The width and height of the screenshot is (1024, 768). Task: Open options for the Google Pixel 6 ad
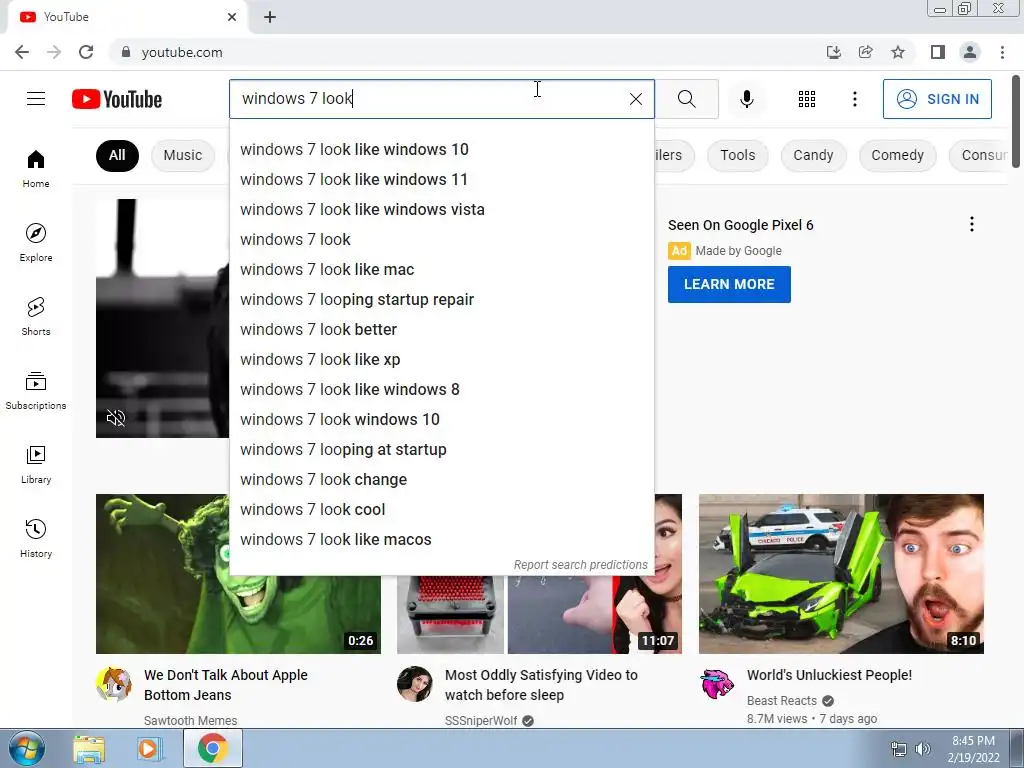(972, 225)
